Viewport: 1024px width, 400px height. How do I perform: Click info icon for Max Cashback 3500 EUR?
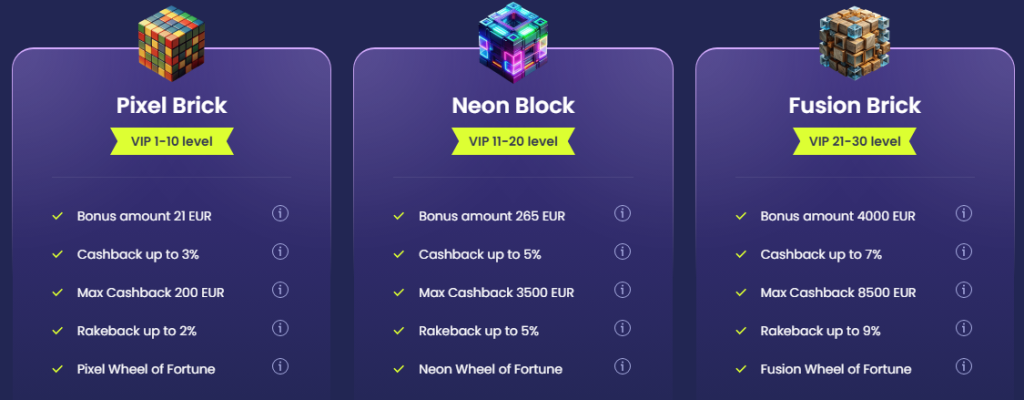[622, 290]
